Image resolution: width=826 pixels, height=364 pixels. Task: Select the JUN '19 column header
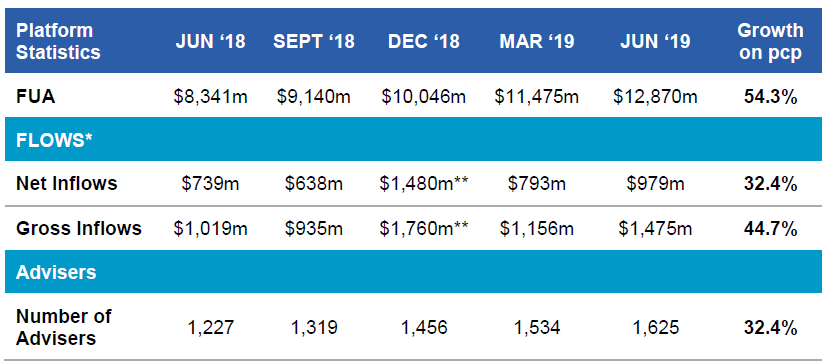(655, 42)
